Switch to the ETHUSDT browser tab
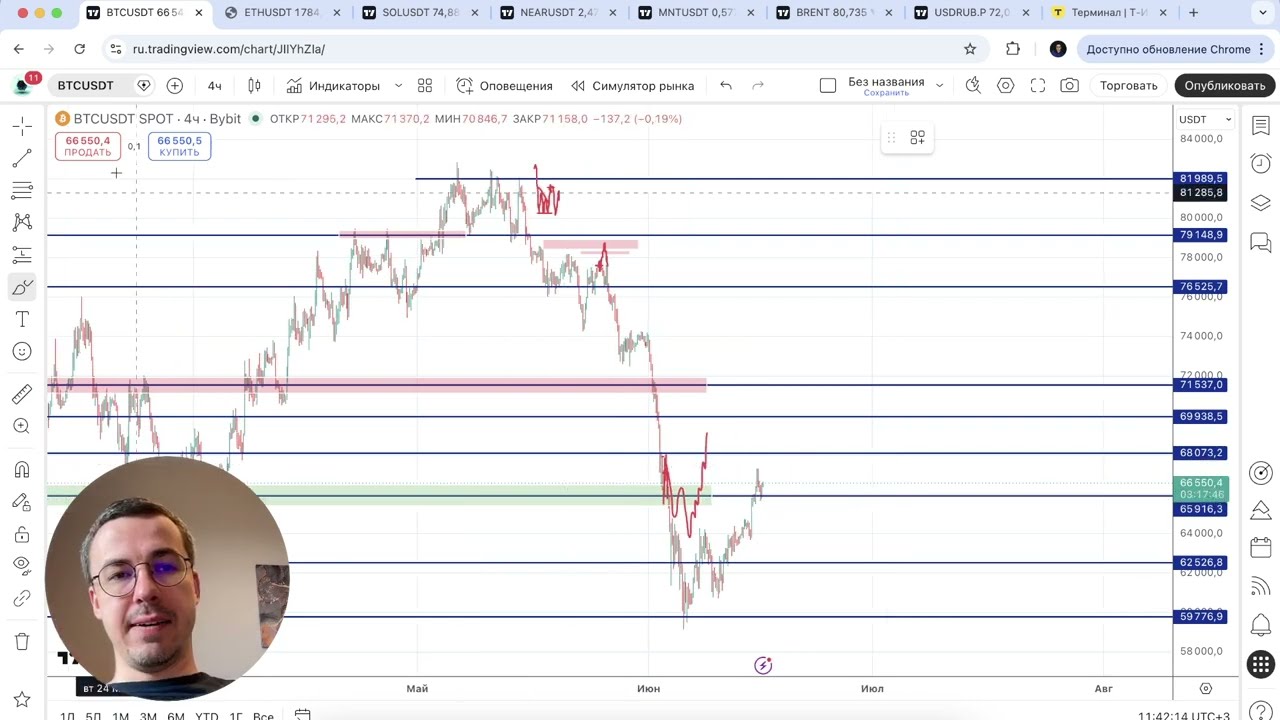Viewport: 1280px width, 720px height. 282,13
